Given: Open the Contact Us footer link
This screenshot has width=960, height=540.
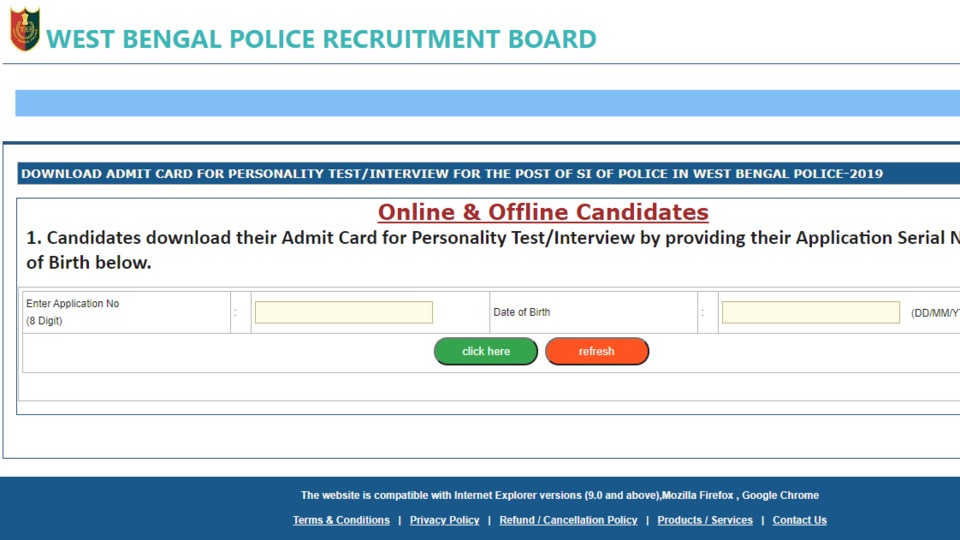Looking at the screenshot, I should tap(800, 520).
